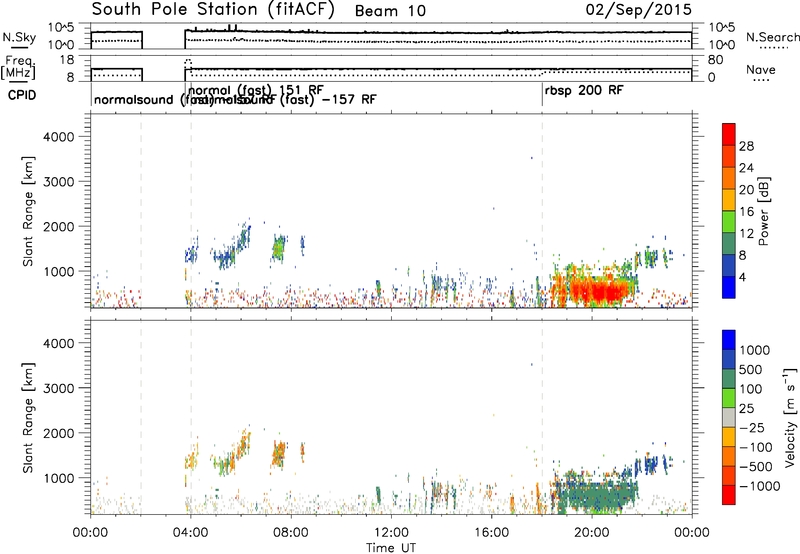Click the '20:00' time axis tick label

click(x=592, y=533)
